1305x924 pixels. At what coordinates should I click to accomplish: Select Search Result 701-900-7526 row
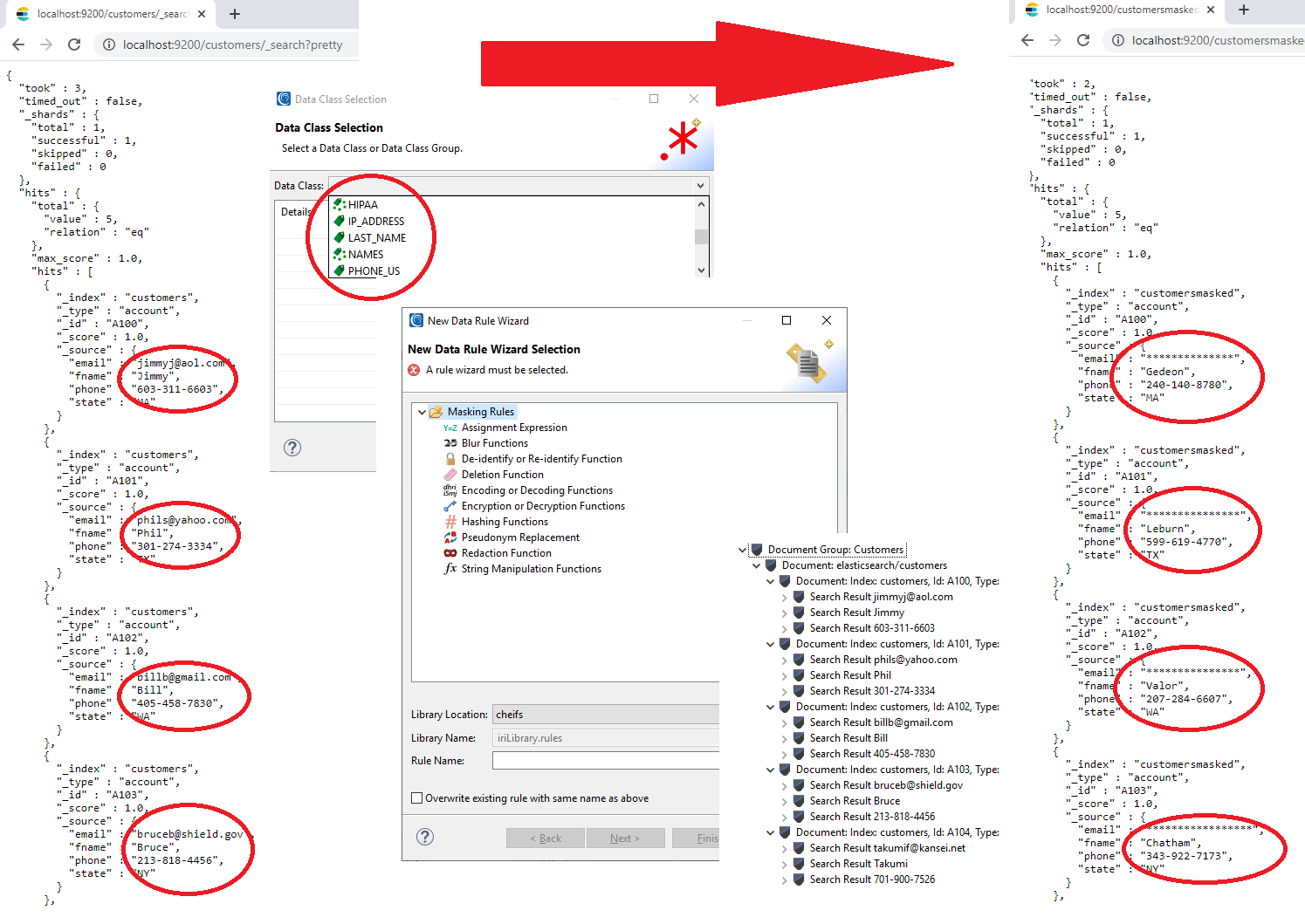click(872, 880)
